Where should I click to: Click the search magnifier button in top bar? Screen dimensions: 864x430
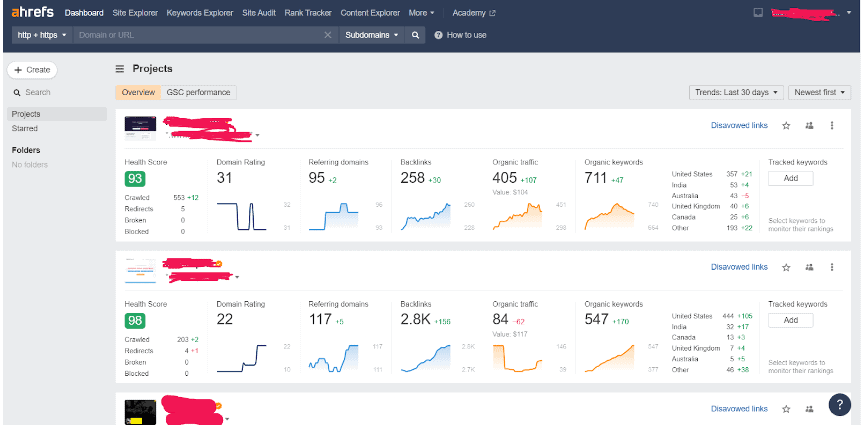(417, 35)
